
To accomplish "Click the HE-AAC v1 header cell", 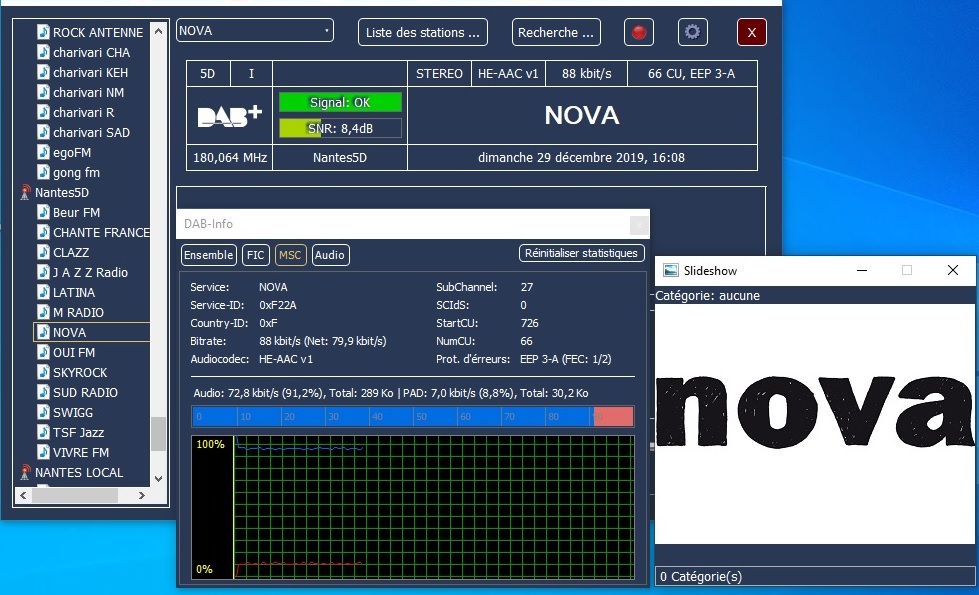I will [x=508, y=74].
